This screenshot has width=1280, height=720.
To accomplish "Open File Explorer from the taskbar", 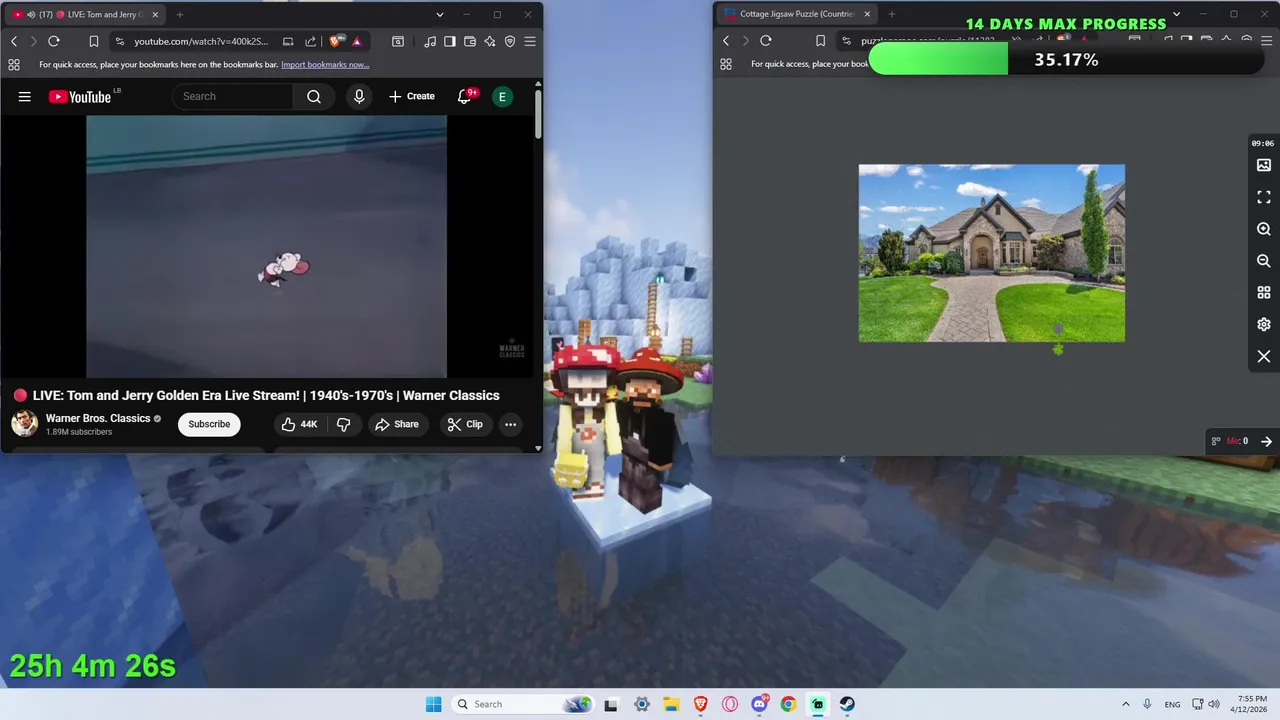I will [671, 704].
